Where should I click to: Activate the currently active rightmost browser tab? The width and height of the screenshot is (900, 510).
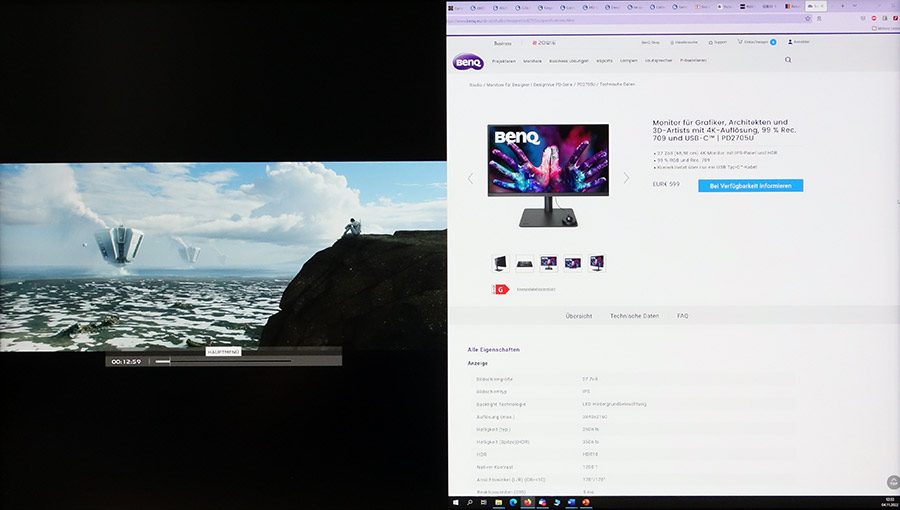coord(816,6)
